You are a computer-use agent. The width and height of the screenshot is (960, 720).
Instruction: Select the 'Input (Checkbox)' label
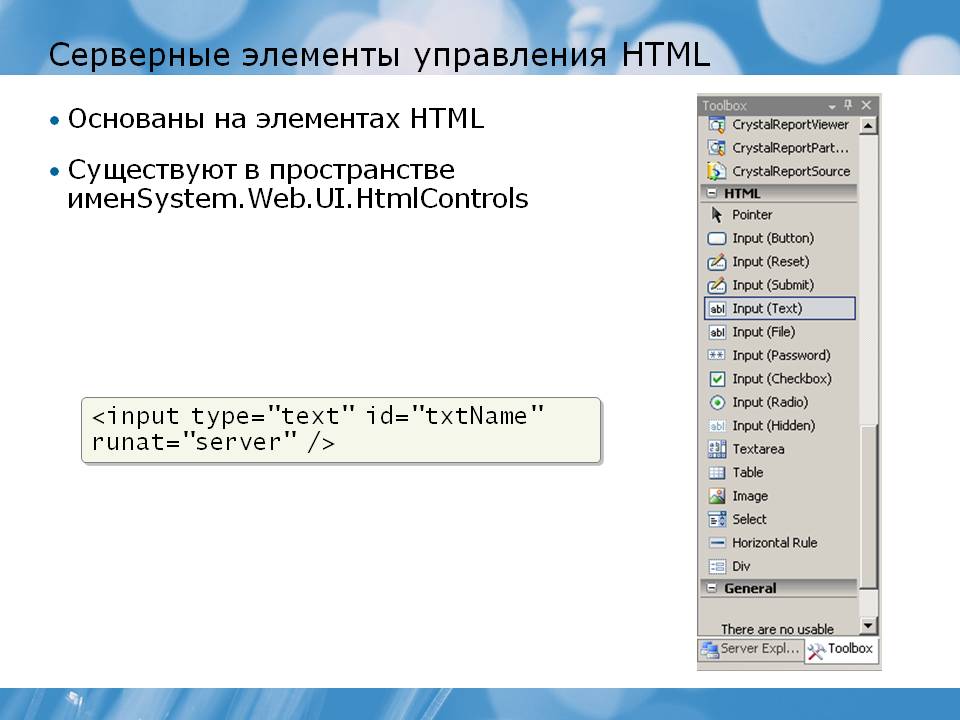click(782, 379)
